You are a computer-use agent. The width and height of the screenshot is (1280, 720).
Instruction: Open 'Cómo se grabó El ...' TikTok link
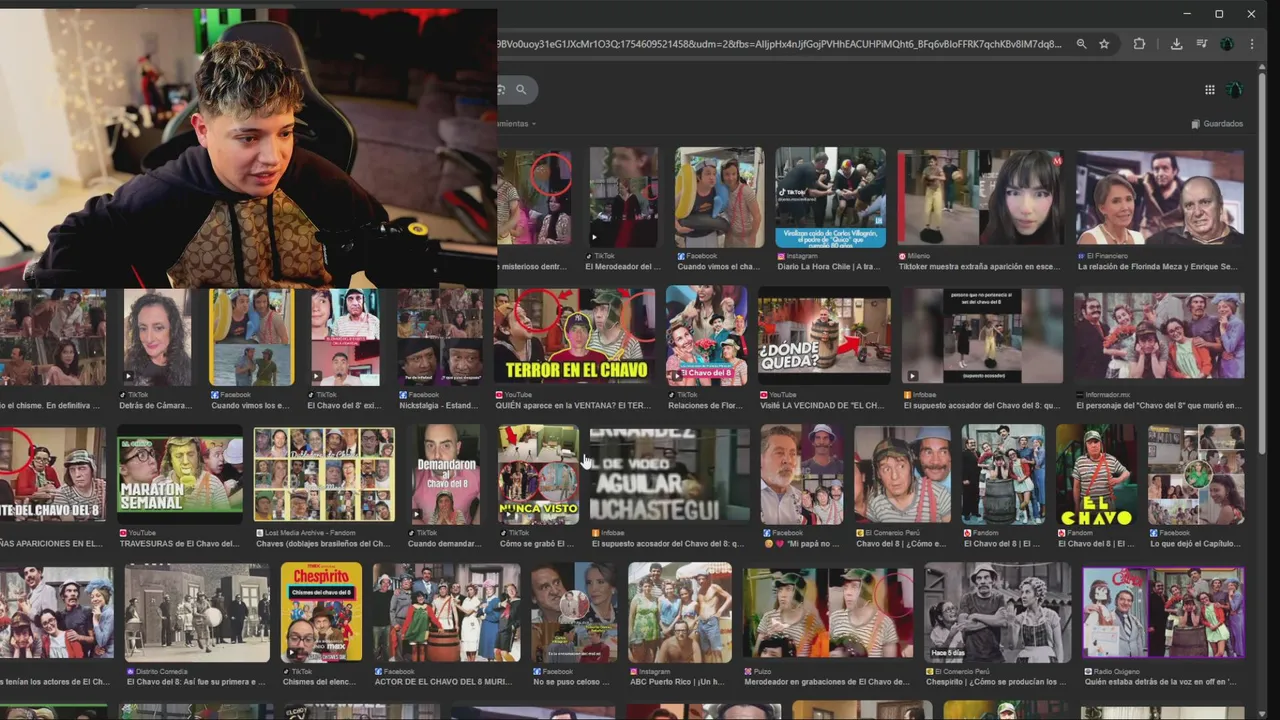(x=537, y=544)
